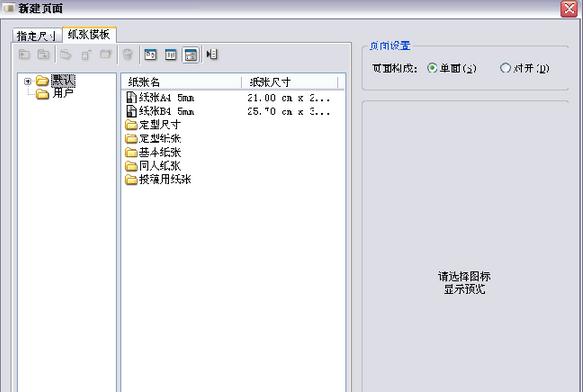Switch to large icon view mode

point(150,55)
